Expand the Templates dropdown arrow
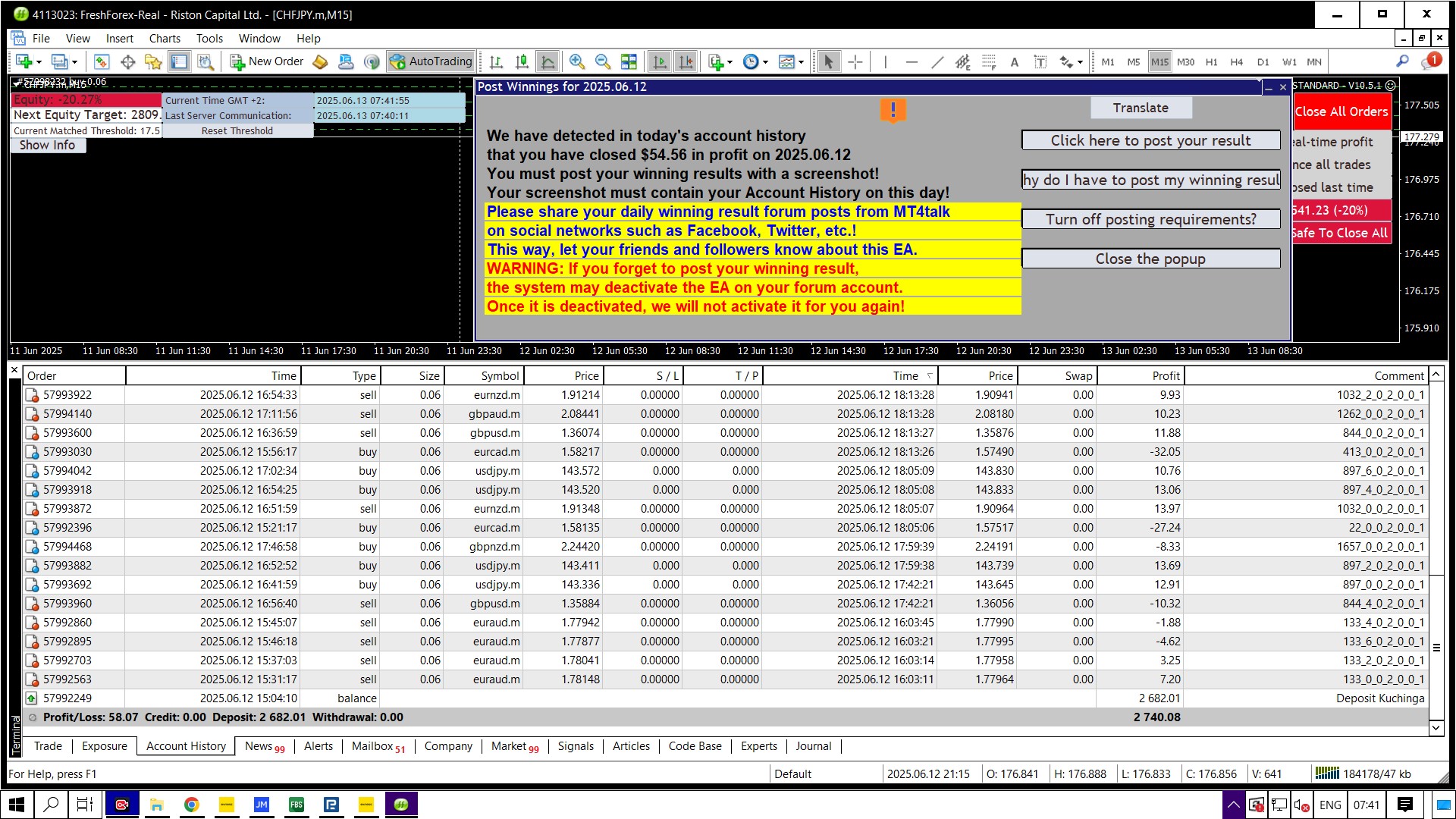This screenshot has width=1456, height=819. (x=801, y=62)
